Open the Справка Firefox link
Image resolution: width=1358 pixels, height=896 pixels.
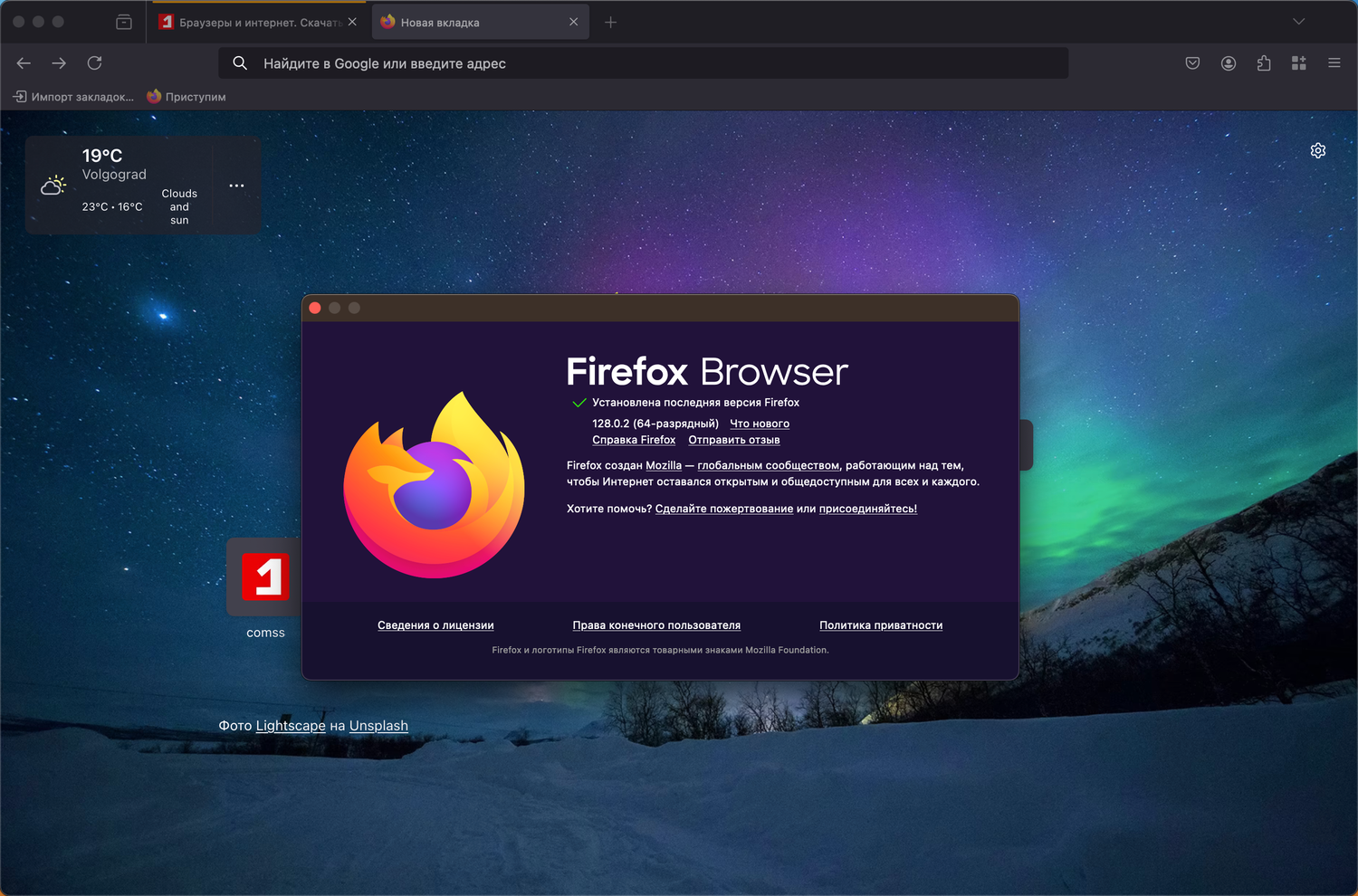click(634, 440)
